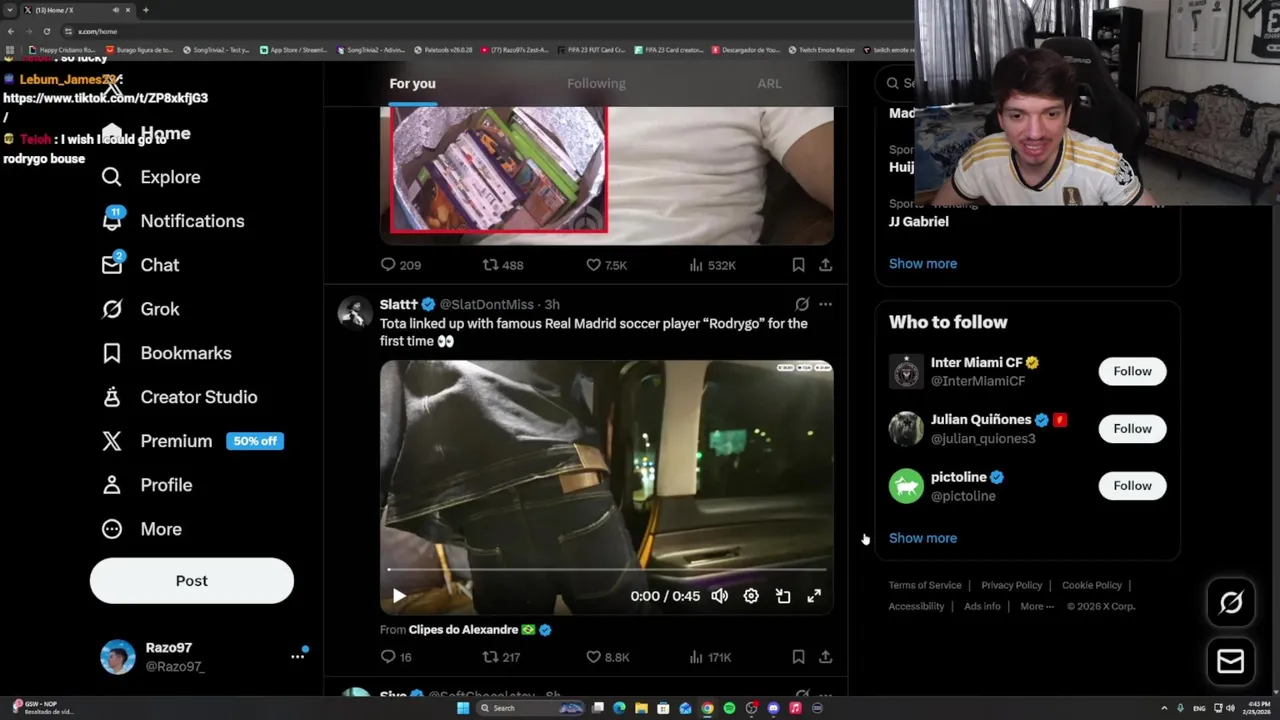
Task: Open Slatt's profile avatar
Action: coord(355,312)
